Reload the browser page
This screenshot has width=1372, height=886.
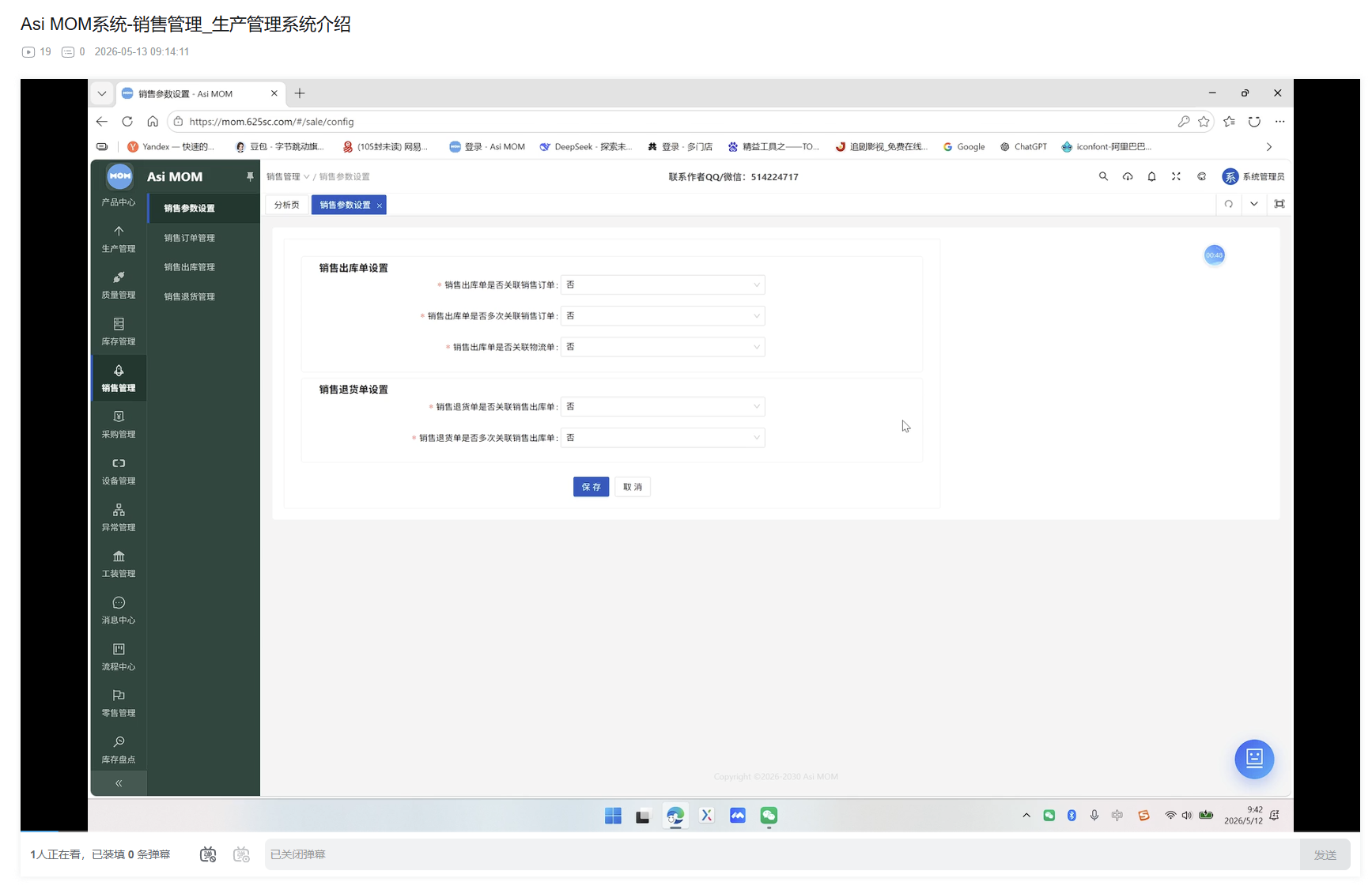coord(127,122)
